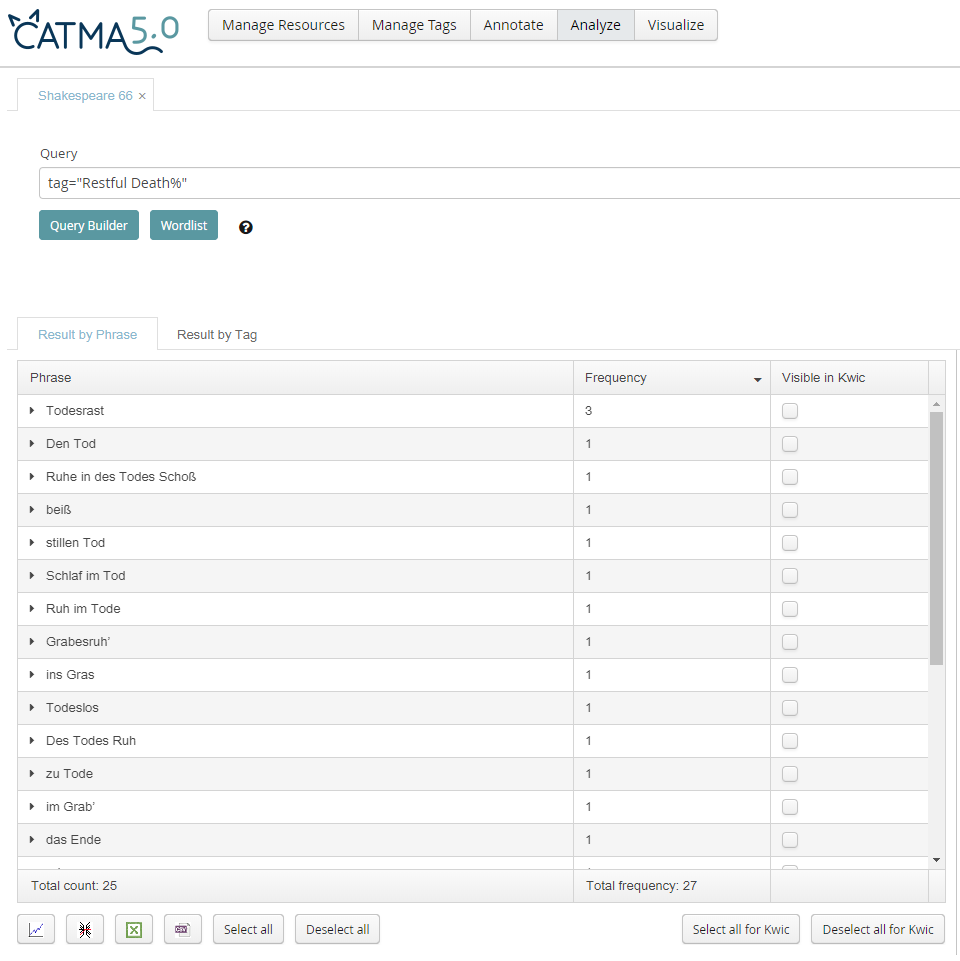960x961 pixels.
Task: Open the Visualize module
Action: tap(675, 25)
